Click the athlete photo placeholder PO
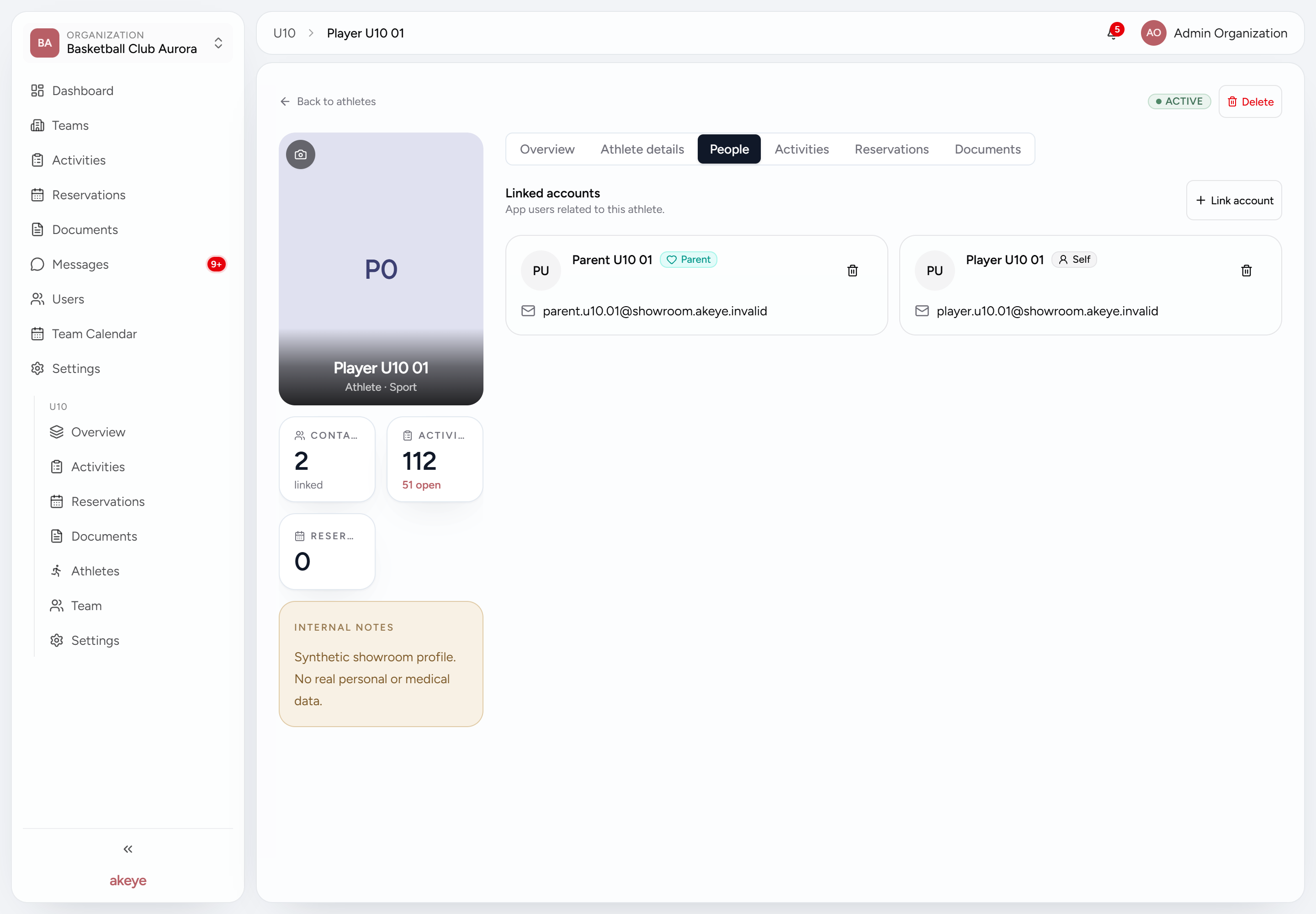1316x914 pixels. [381, 269]
